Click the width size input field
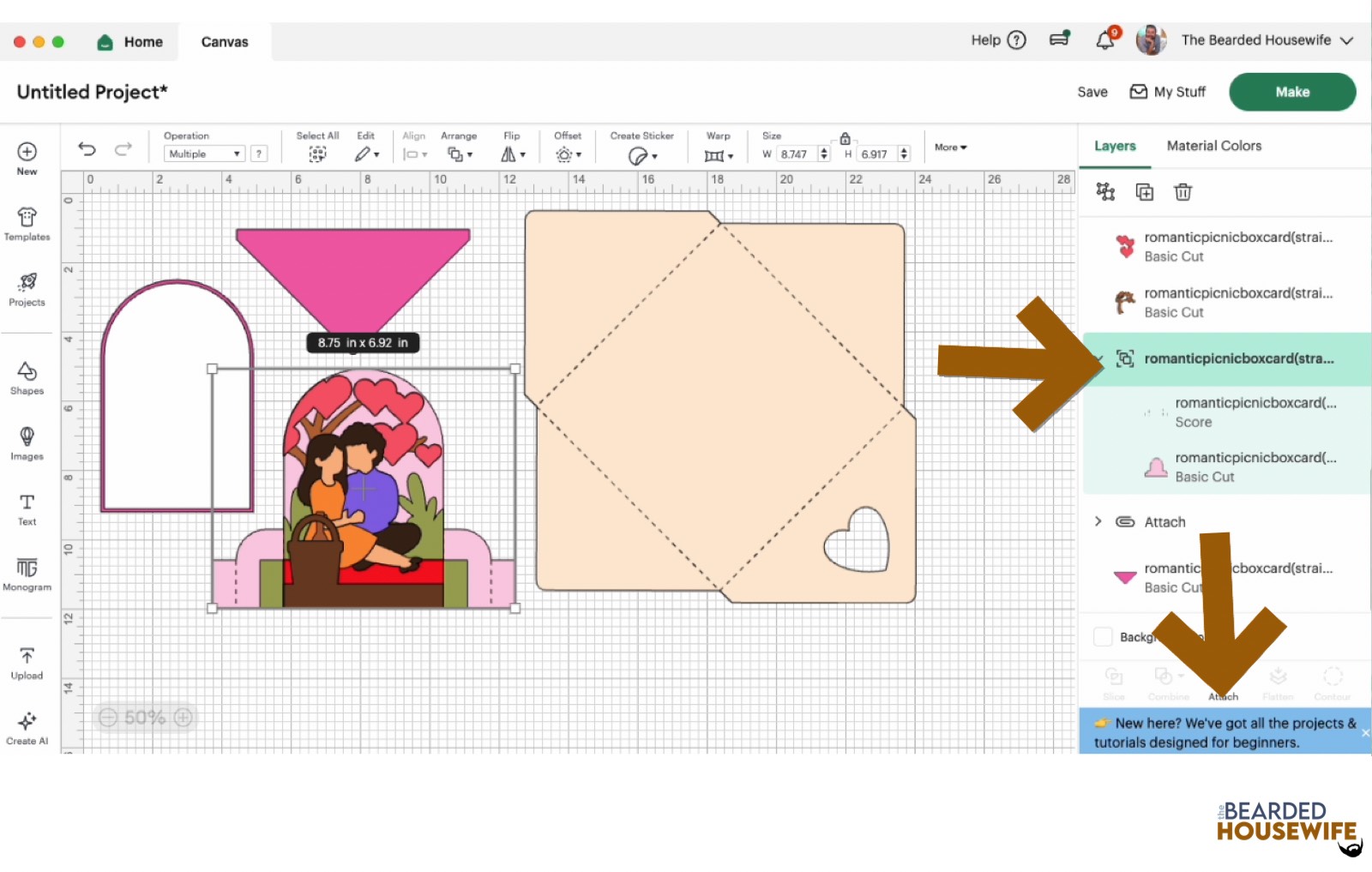 pos(796,154)
